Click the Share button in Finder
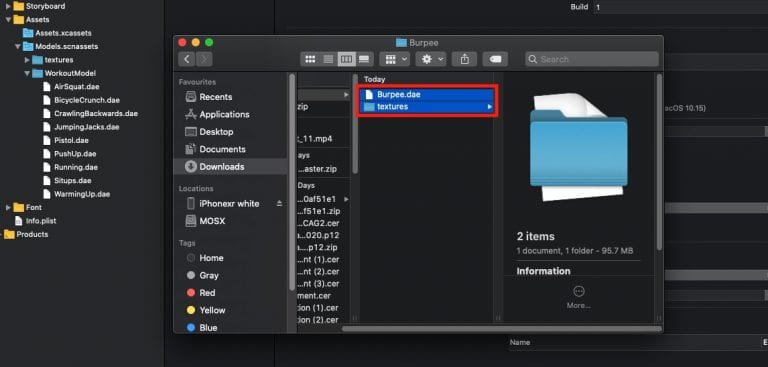 coord(465,59)
